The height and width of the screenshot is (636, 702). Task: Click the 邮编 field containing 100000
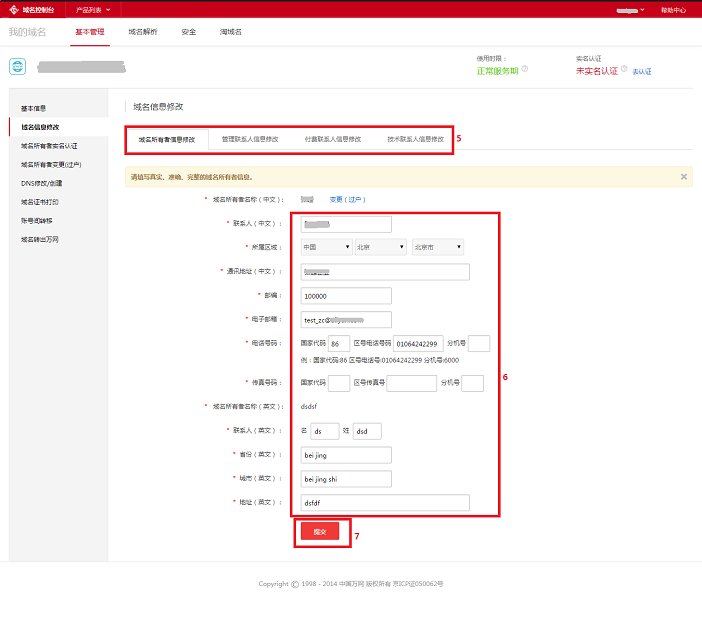tap(346, 296)
